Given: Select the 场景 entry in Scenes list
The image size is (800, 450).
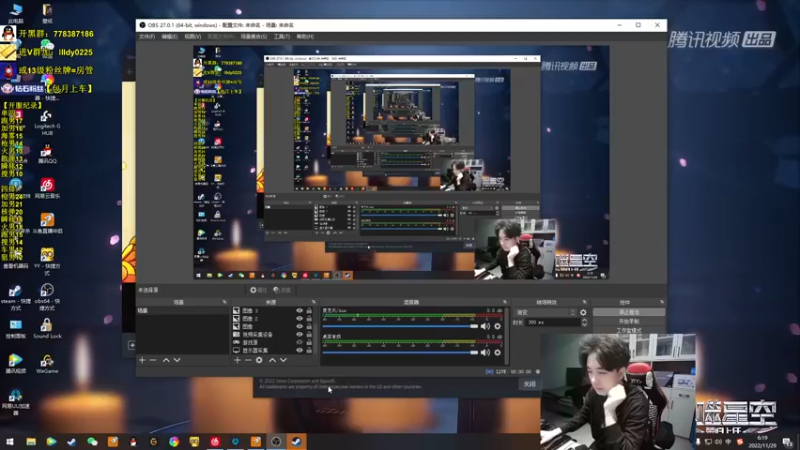Looking at the screenshot, I should tap(183, 310).
